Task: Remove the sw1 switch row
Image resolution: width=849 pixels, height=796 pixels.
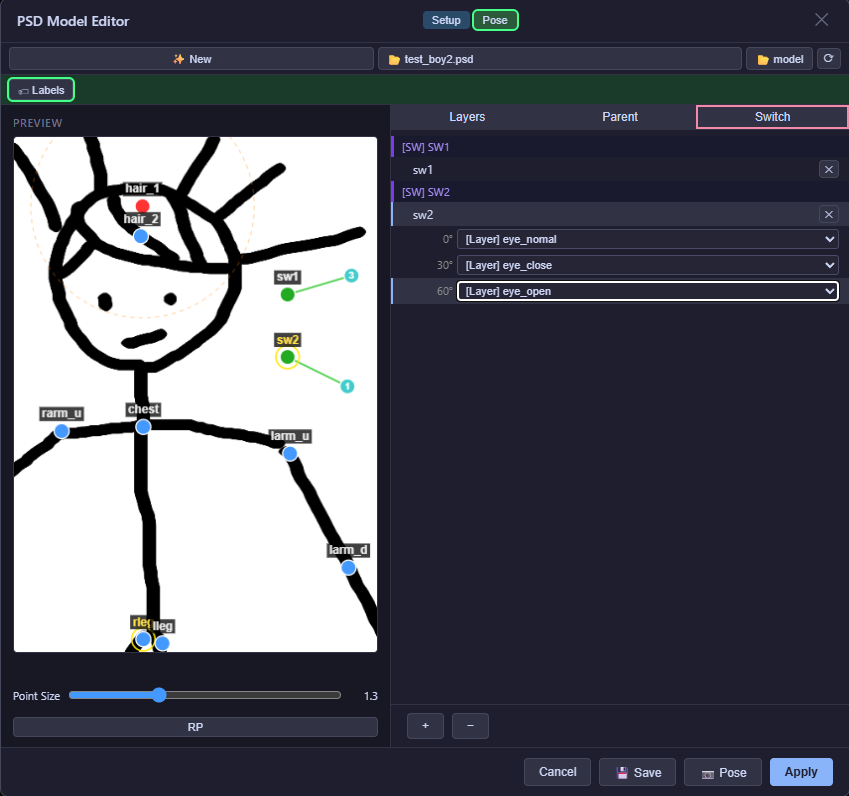Action: click(x=828, y=169)
